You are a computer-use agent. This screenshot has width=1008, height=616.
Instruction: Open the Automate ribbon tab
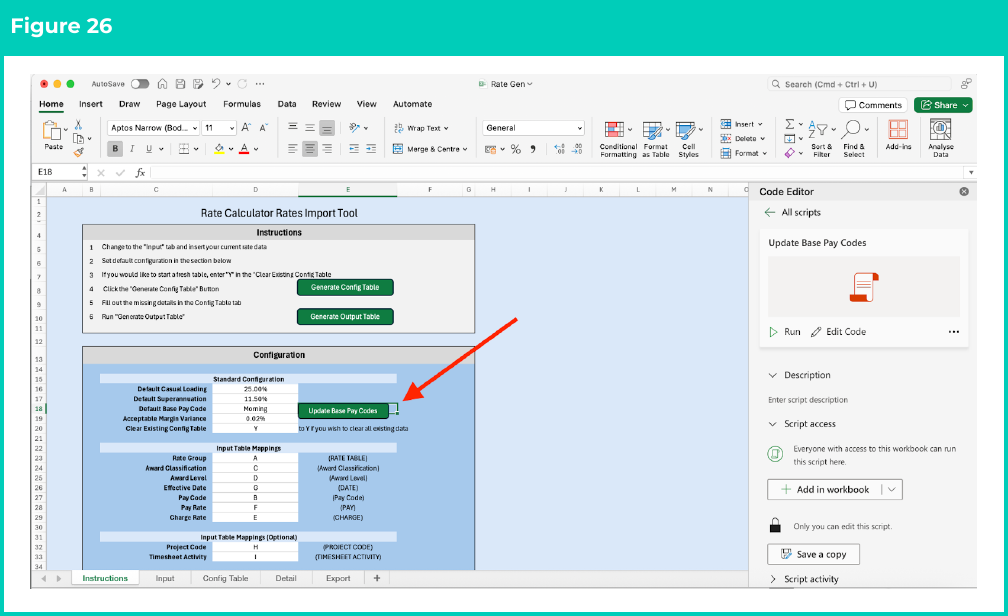tap(412, 104)
